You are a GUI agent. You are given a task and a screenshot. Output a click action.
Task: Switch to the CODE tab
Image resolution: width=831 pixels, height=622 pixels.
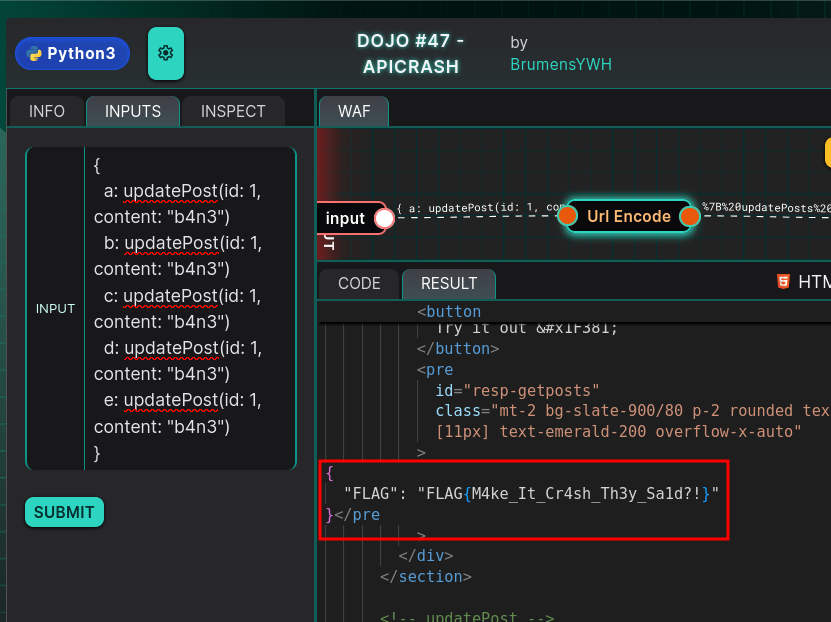point(359,283)
